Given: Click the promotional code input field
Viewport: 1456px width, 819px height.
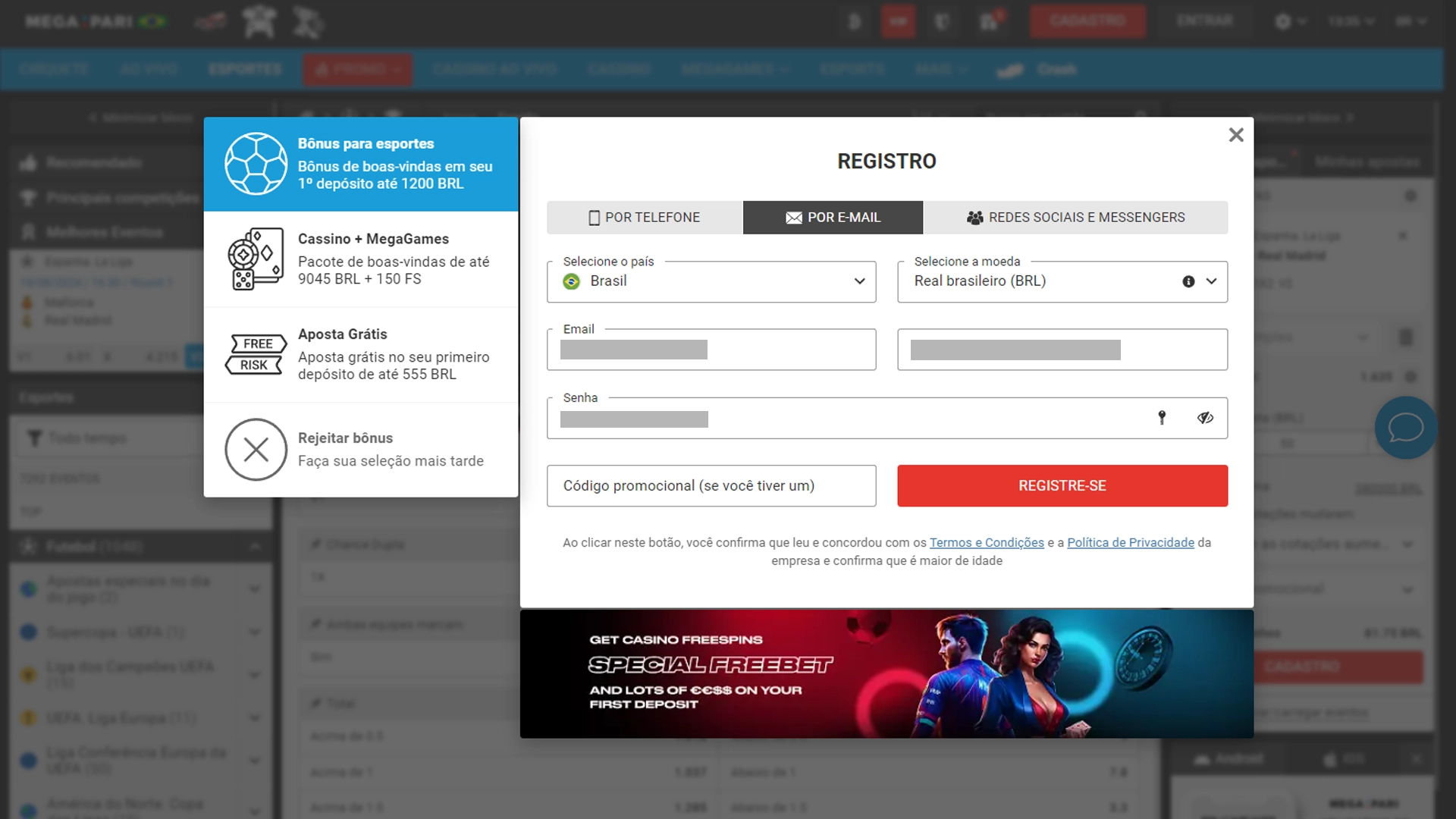Looking at the screenshot, I should tap(711, 486).
